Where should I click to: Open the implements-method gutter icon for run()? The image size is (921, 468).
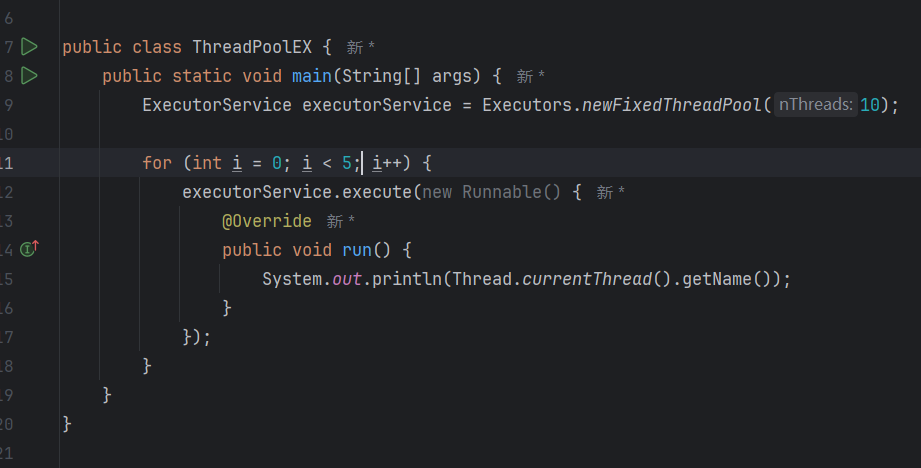coord(29,248)
